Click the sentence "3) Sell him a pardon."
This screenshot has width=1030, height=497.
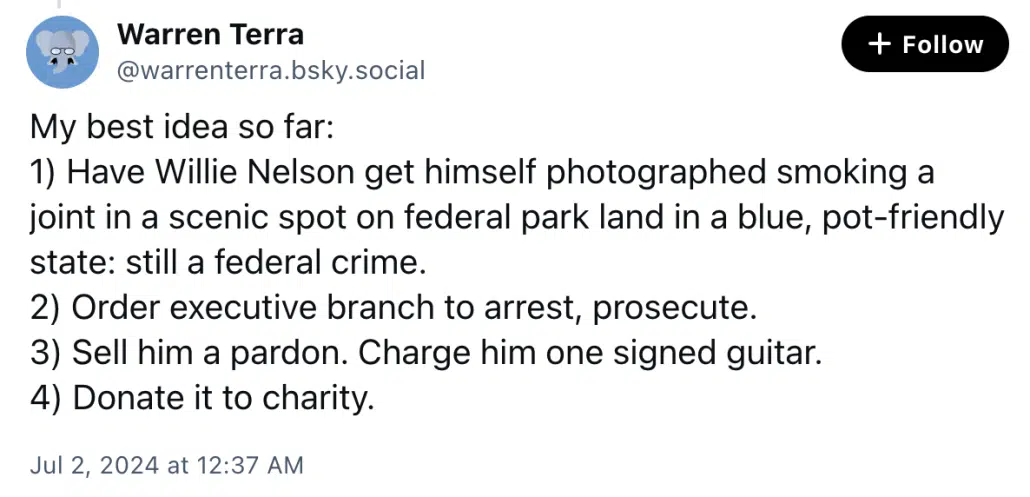coord(190,353)
